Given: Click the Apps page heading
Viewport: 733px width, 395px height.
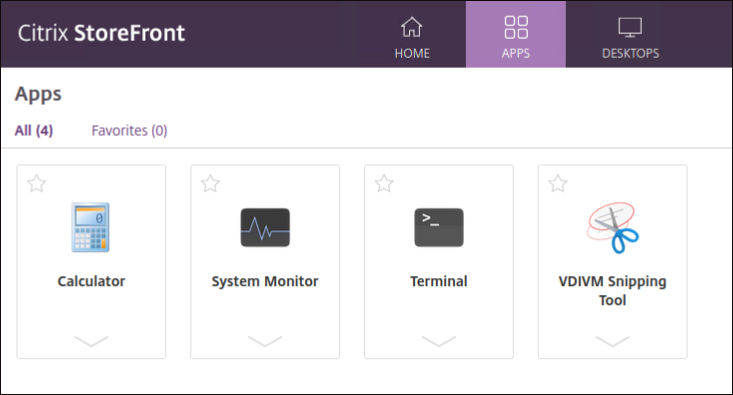Looking at the screenshot, I should click(x=38, y=94).
